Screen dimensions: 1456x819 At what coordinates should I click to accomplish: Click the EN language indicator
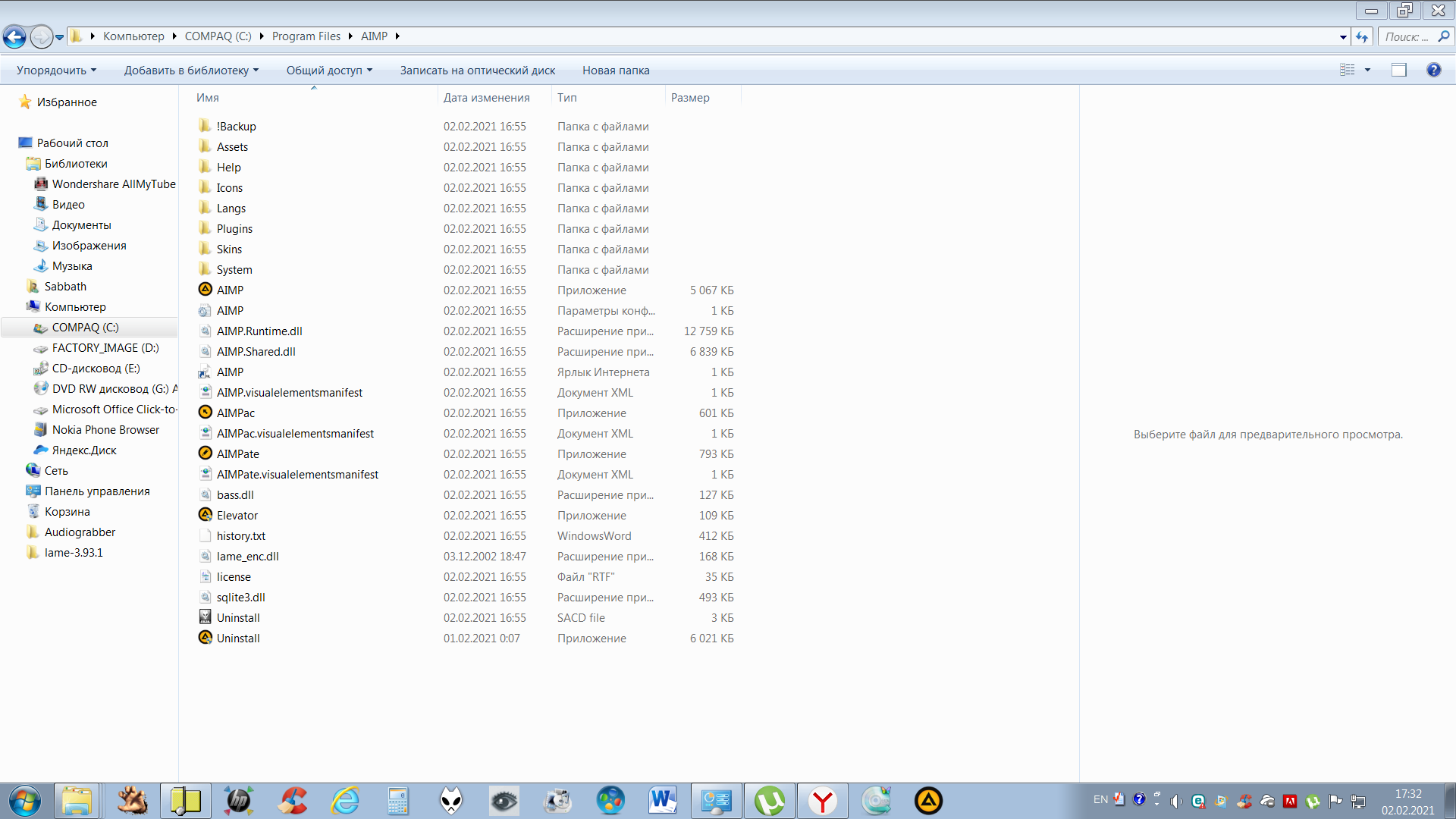coord(1100,799)
